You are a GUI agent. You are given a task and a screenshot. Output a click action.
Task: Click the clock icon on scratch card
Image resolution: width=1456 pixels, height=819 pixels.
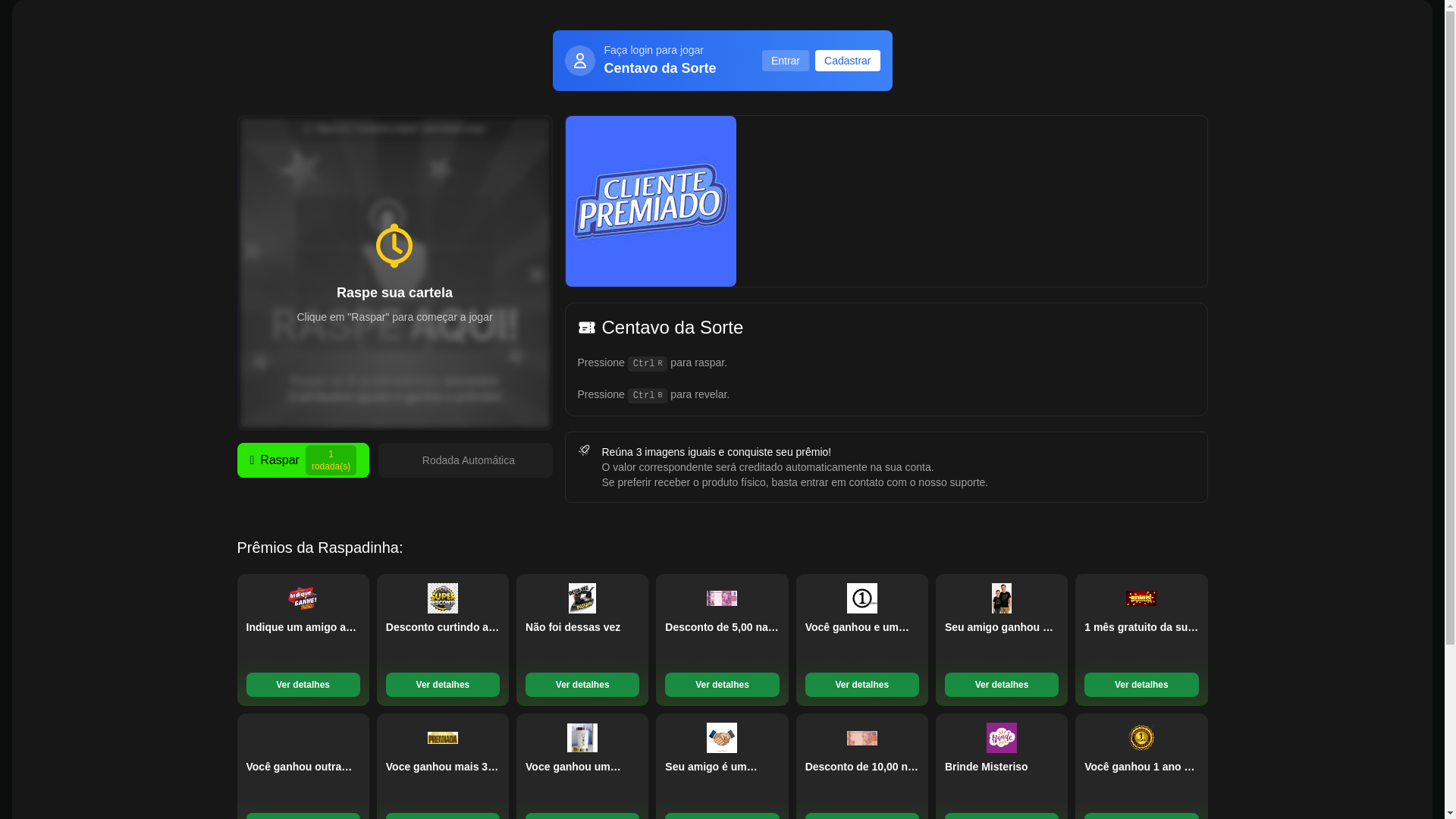coord(394,246)
